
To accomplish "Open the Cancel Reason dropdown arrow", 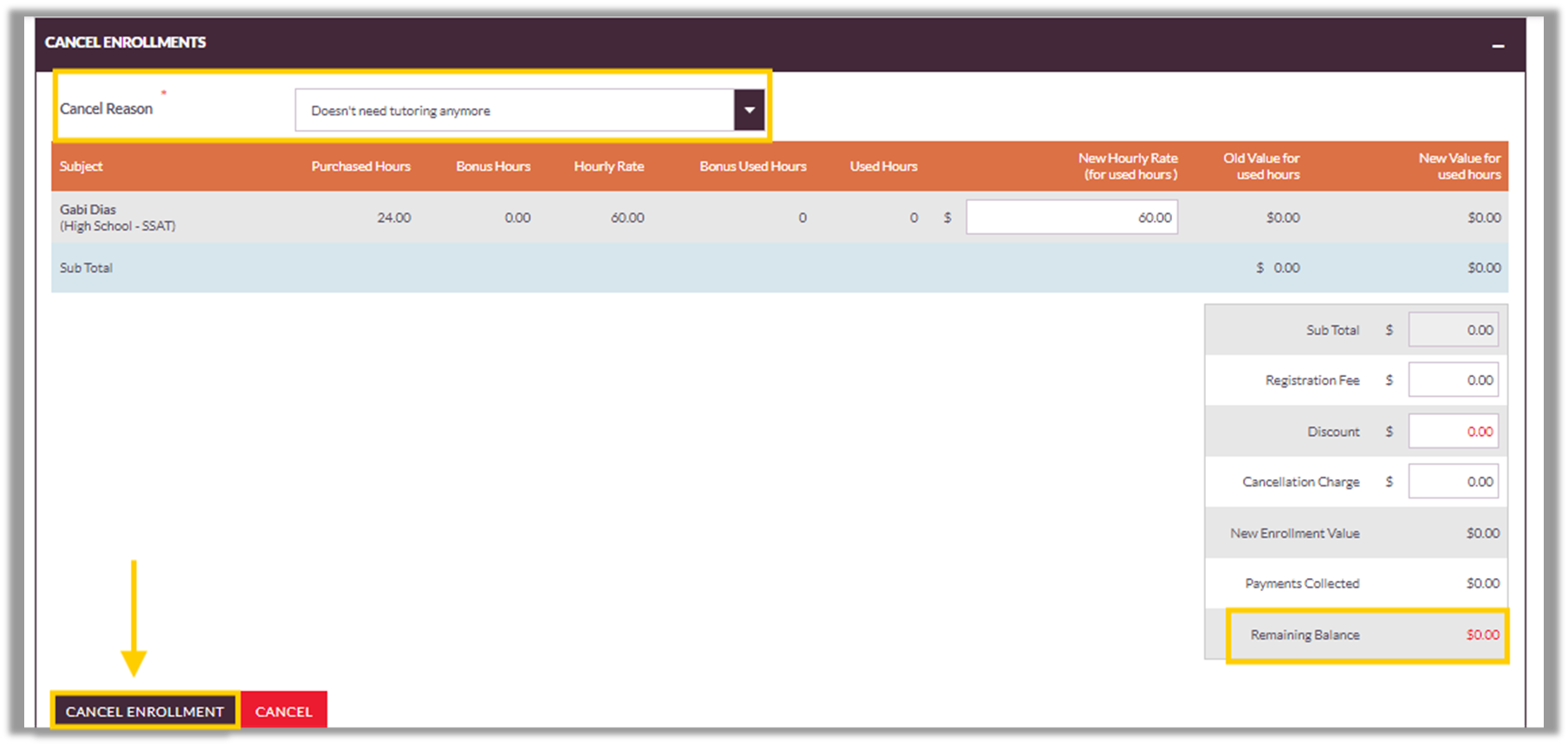I will (x=749, y=110).
